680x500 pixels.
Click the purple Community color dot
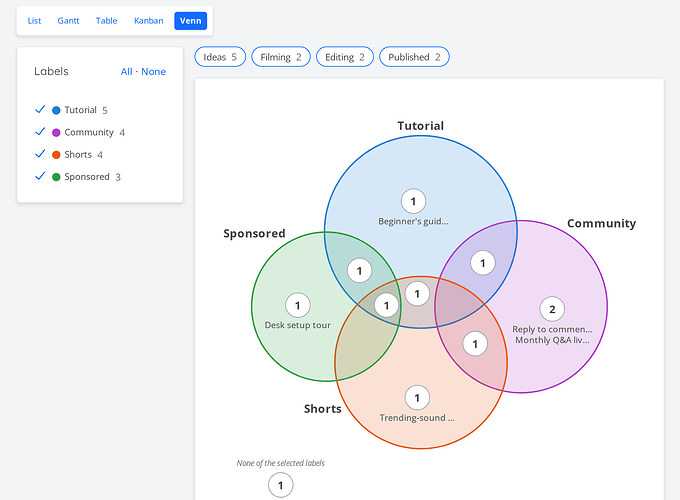(x=56, y=132)
